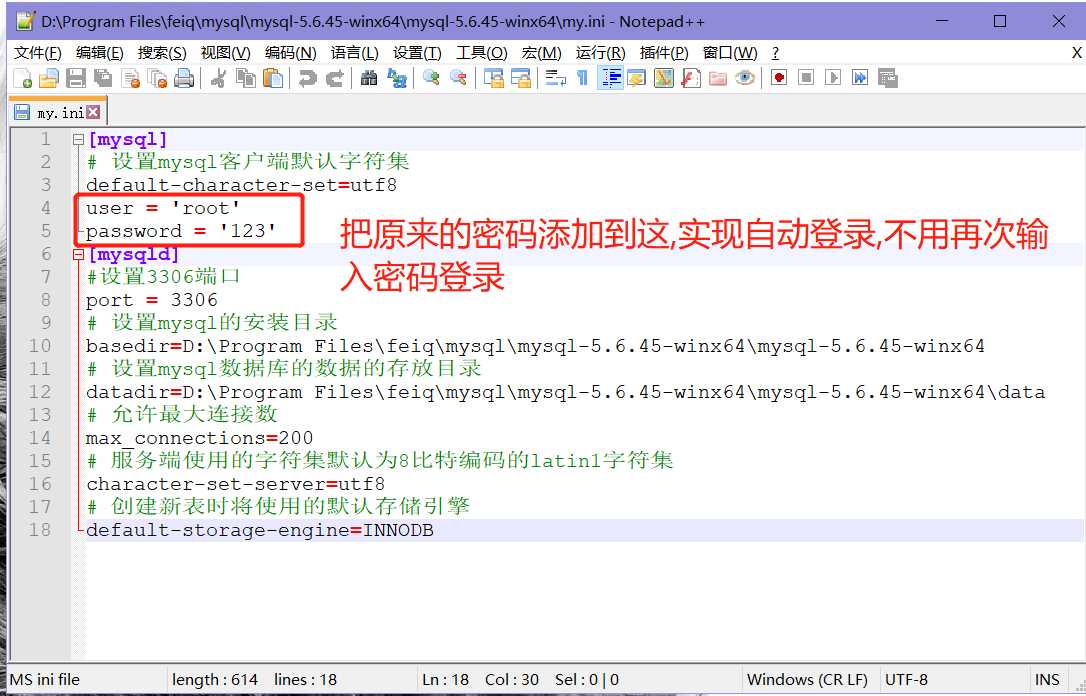This screenshot has height=696, width=1086.
Task: Close the my.ini tab with its red X
Action: [x=93, y=112]
